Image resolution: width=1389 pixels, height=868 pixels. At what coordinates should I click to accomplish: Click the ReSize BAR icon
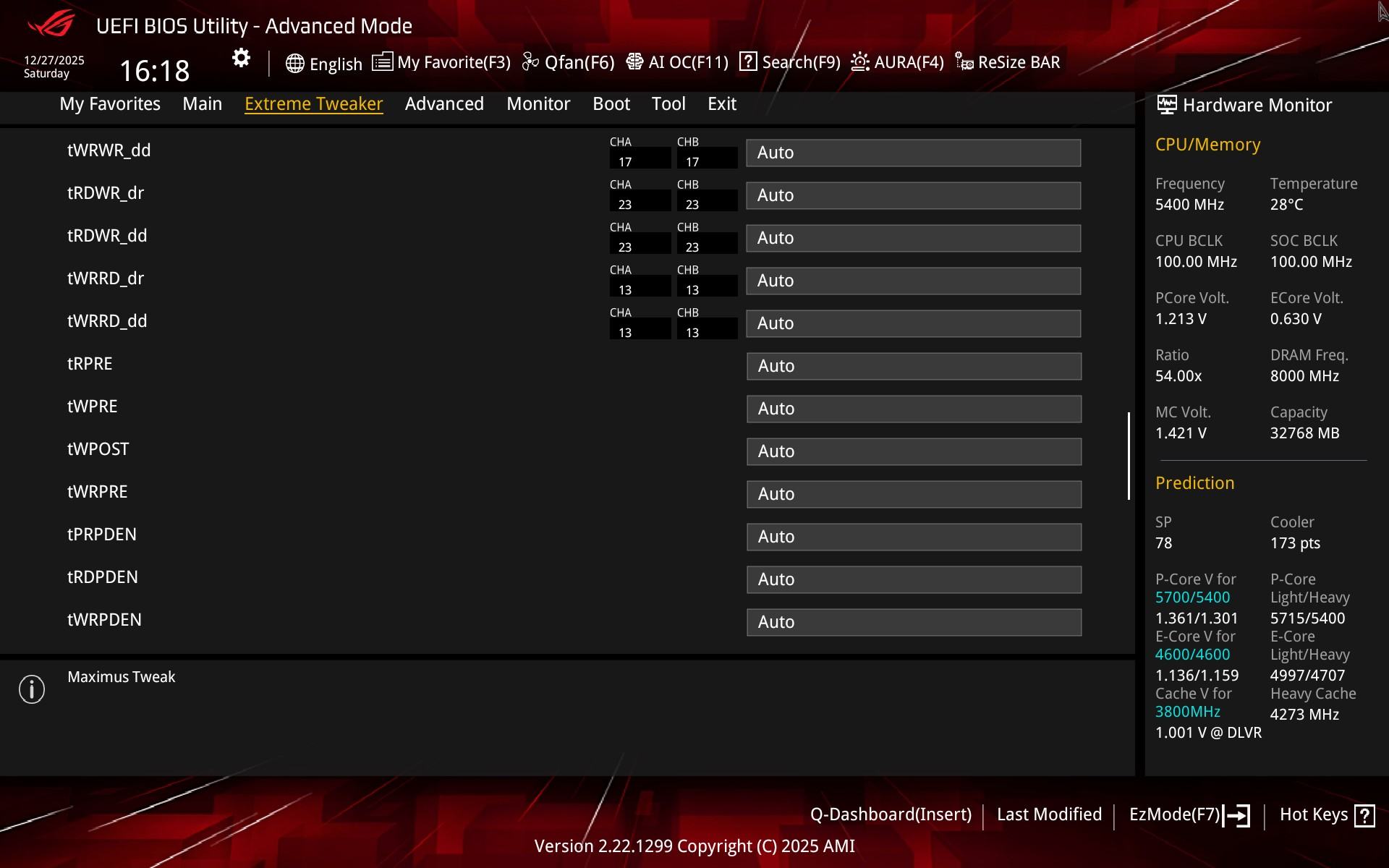[x=964, y=62]
